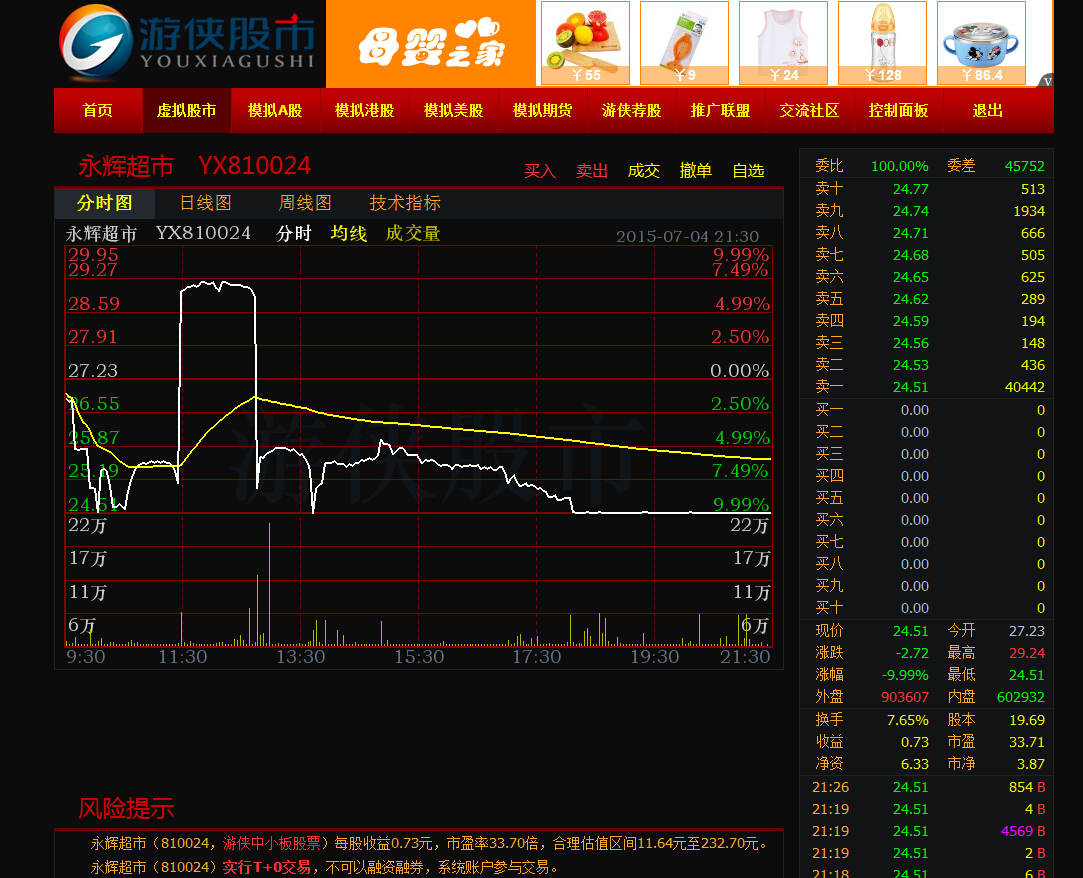Viewport: 1083px width, 878px height.
Task: Click the chart timestamp 2015-07-04 21:30
Action: (687, 236)
